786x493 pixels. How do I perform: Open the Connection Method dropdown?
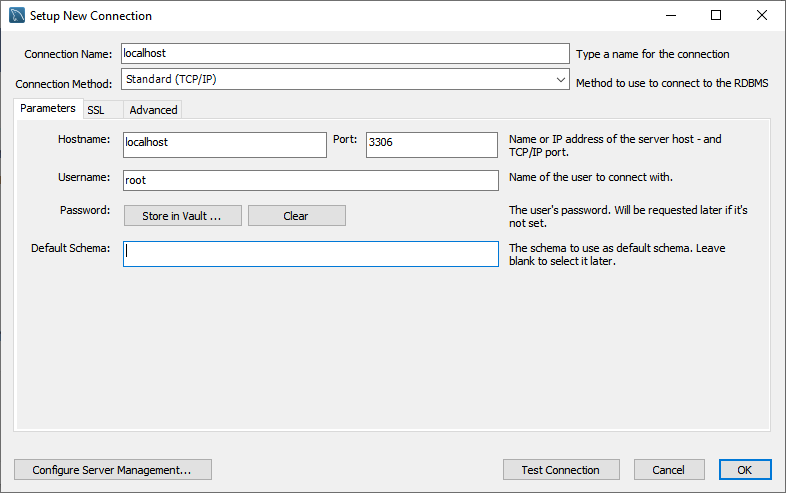pos(344,79)
